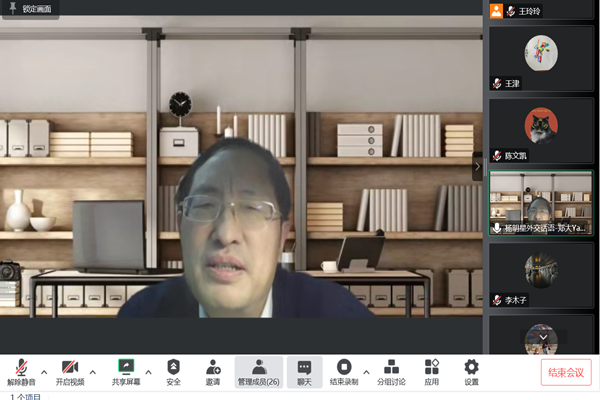
Task: Collapse the participant video sidebar chevron
Action: pos(478,166)
